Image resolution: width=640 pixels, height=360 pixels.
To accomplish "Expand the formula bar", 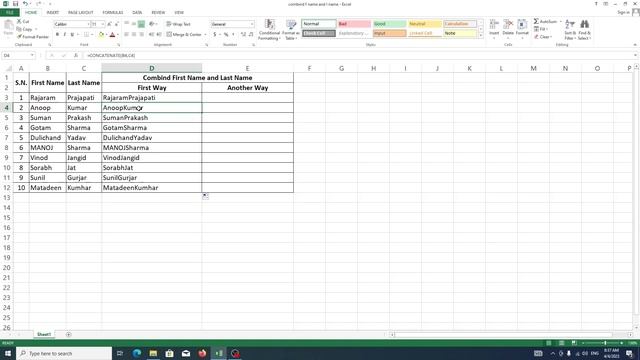I will [x=635, y=55].
